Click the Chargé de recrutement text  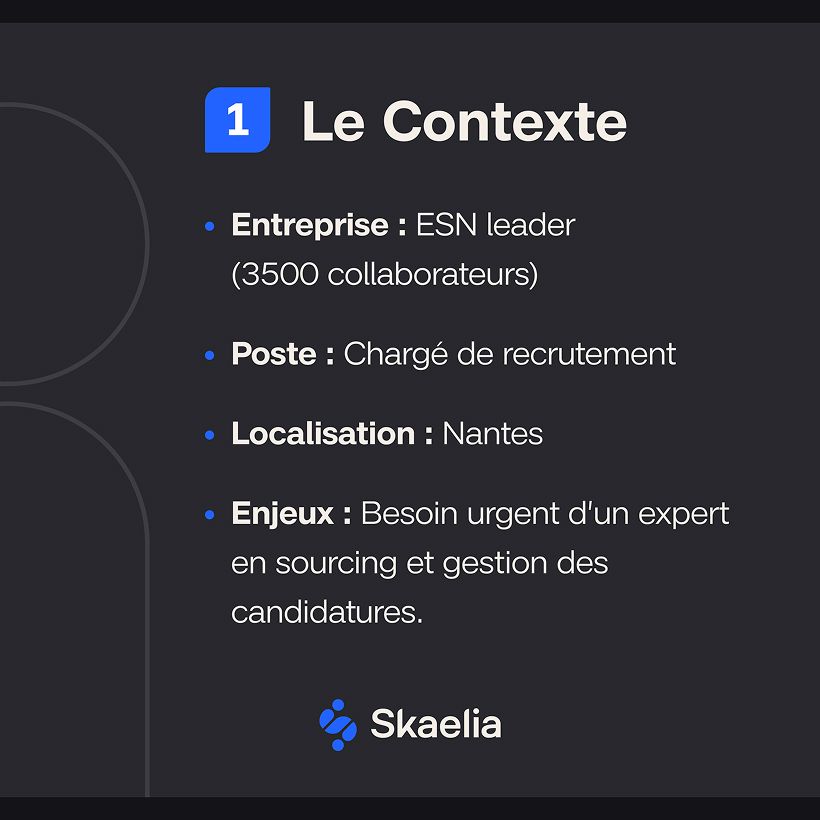coord(509,355)
